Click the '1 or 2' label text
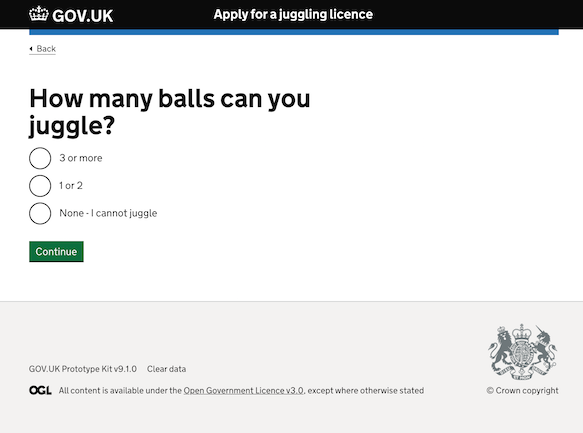This screenshot has width=583, height=433. click(x=71, y=185)
